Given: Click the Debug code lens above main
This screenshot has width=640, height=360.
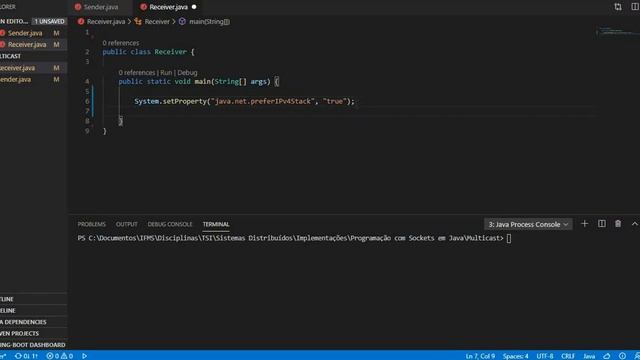Looking at the screenshot, I should pyautogui.click(x=187, y=73).
